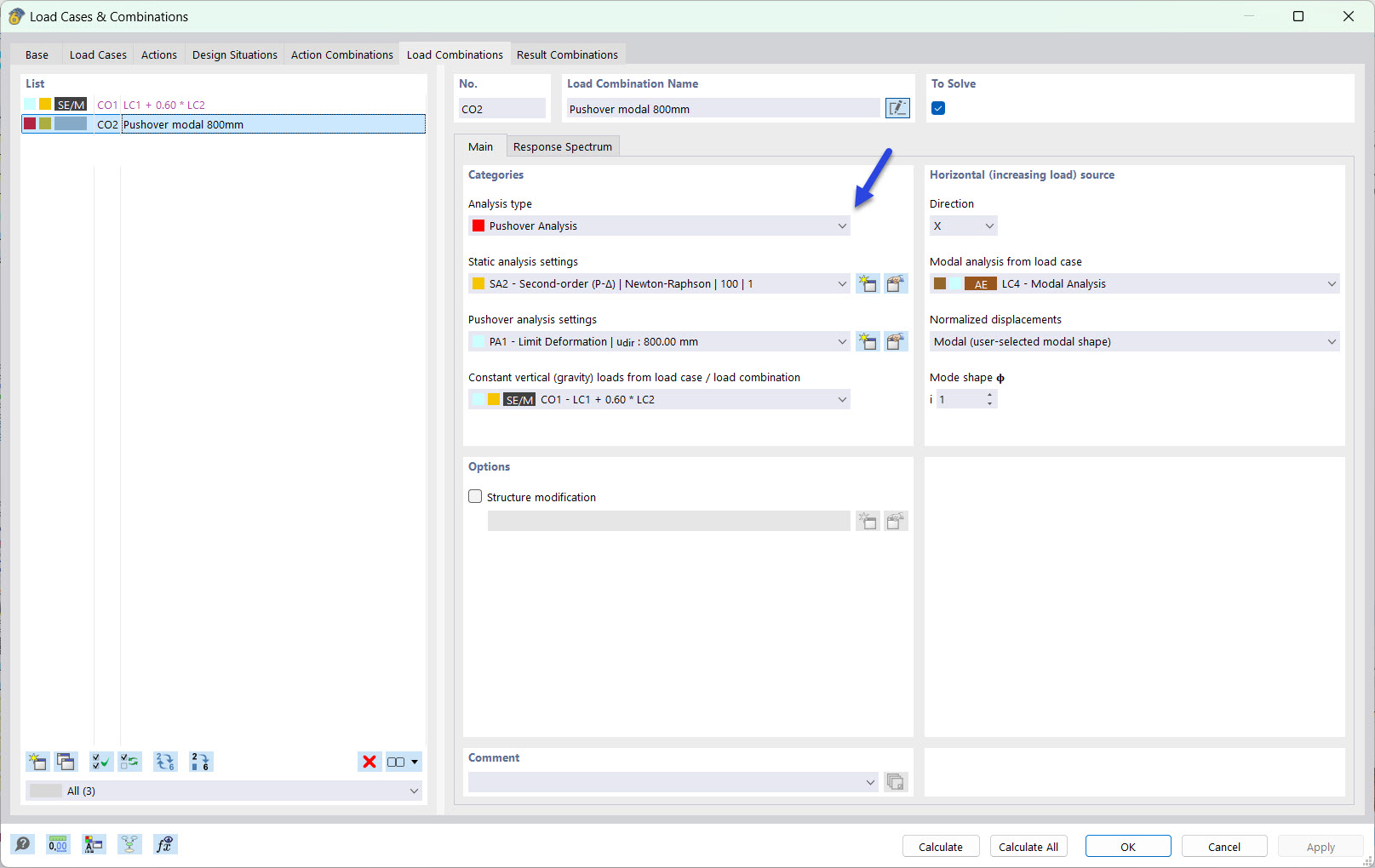Click the yellow SA2 color swatch
Viewport: 1375px width, 868px height.
tap(478, 283)
